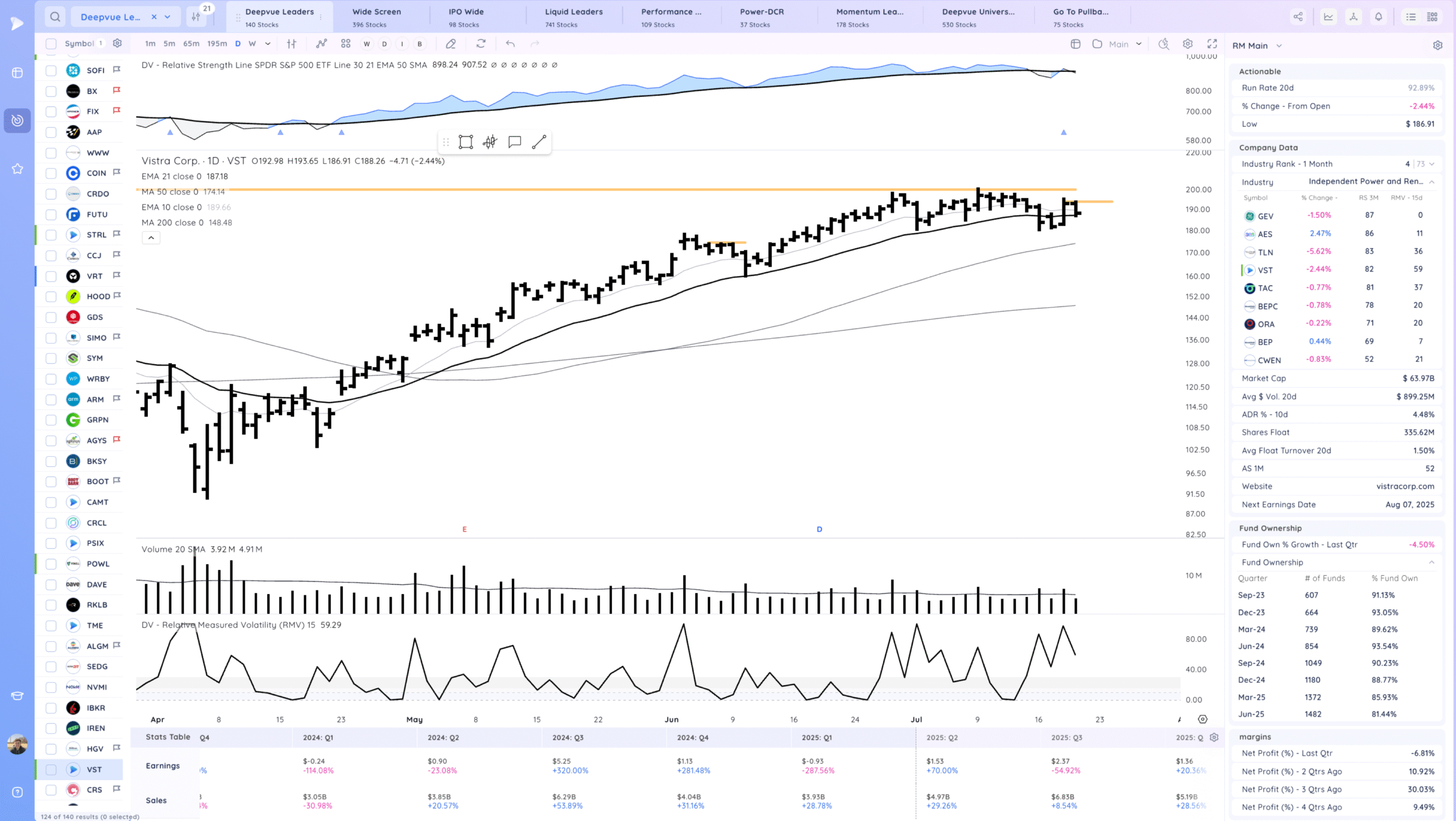
Task: Check the COIN row checkbox
Action: pos(51,173)
